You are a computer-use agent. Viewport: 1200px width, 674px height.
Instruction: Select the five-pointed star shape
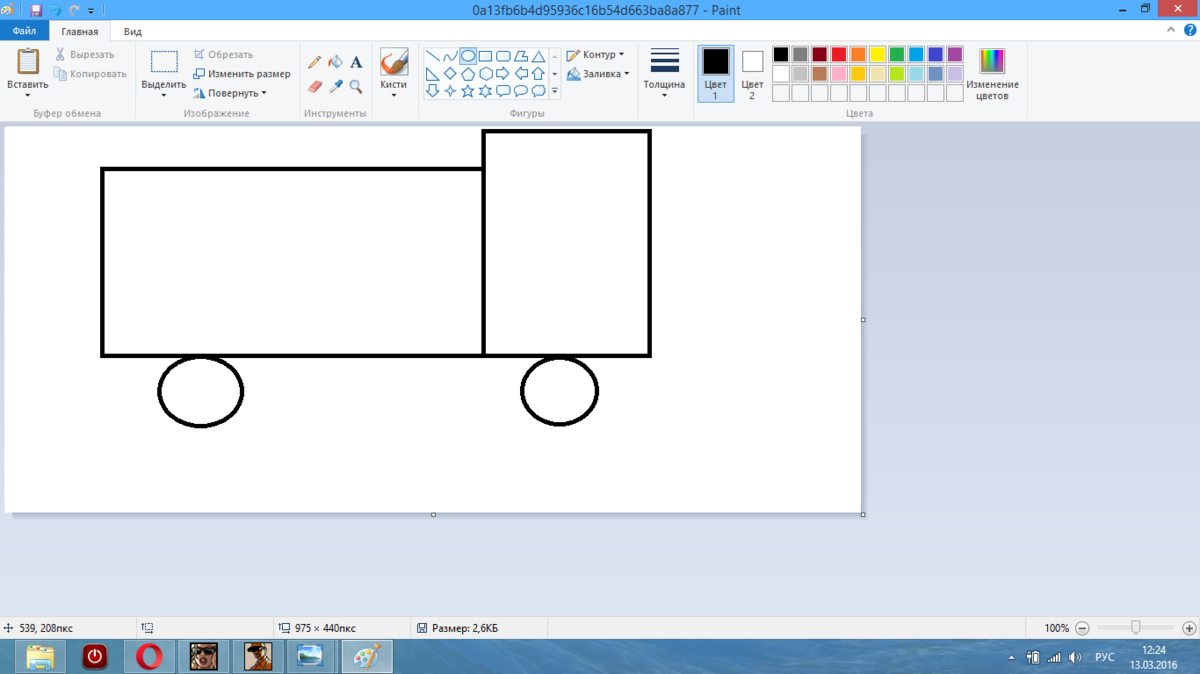click(x=467, y=90)
